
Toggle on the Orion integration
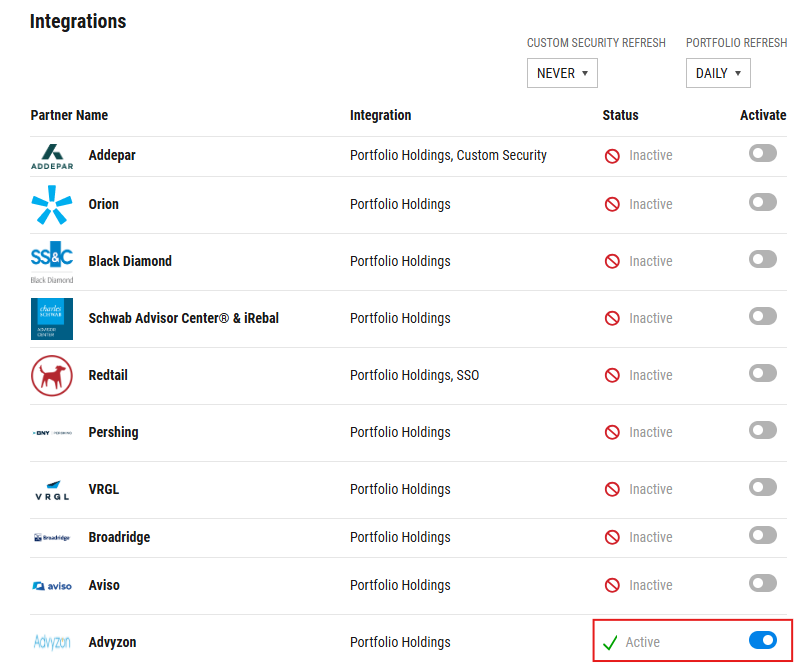(x=763, y=202)
